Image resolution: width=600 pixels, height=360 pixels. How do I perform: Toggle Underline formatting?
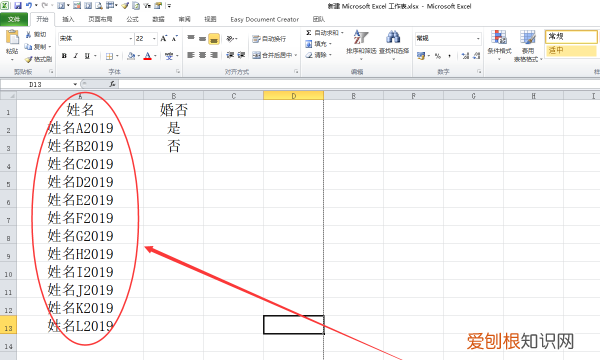(87, 56)
